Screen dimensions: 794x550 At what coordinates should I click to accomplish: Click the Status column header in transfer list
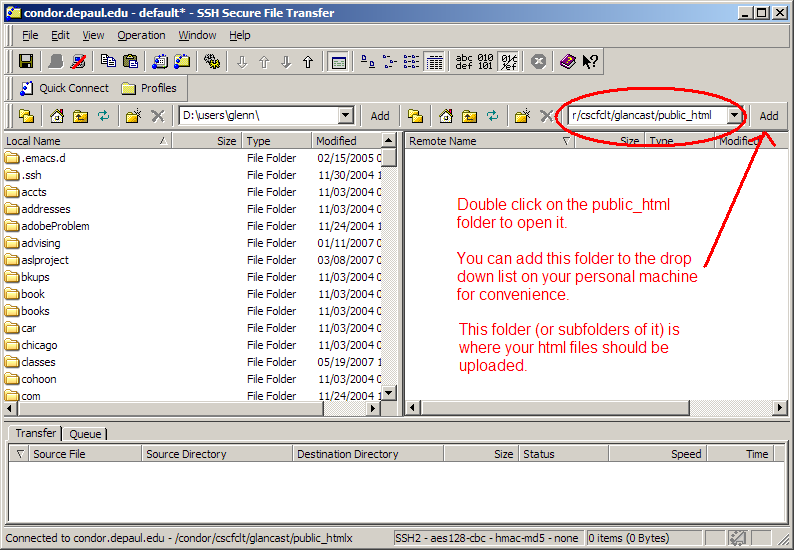[x=564, y=454]
